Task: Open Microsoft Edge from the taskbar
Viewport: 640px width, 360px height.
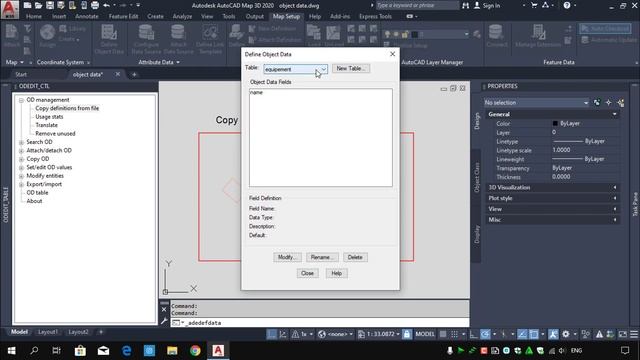Action: (x=127, y=350)
